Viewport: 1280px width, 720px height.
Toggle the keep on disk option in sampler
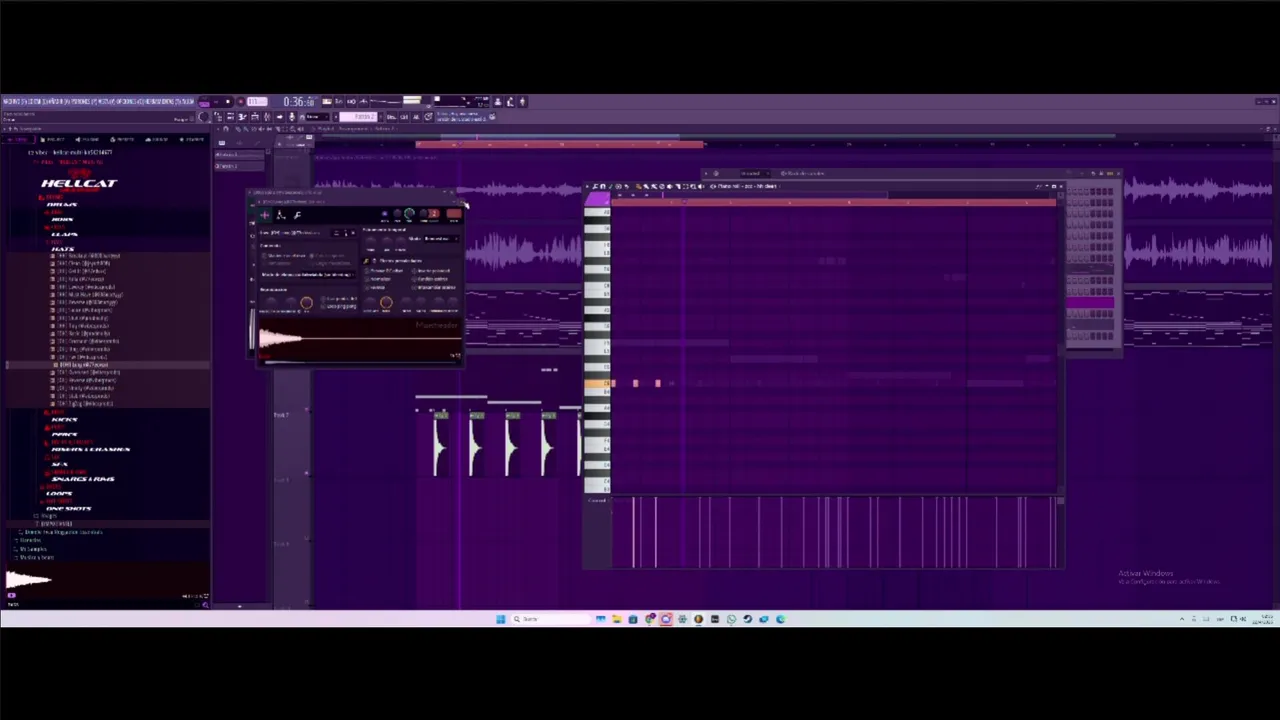(x=284, y=256)
